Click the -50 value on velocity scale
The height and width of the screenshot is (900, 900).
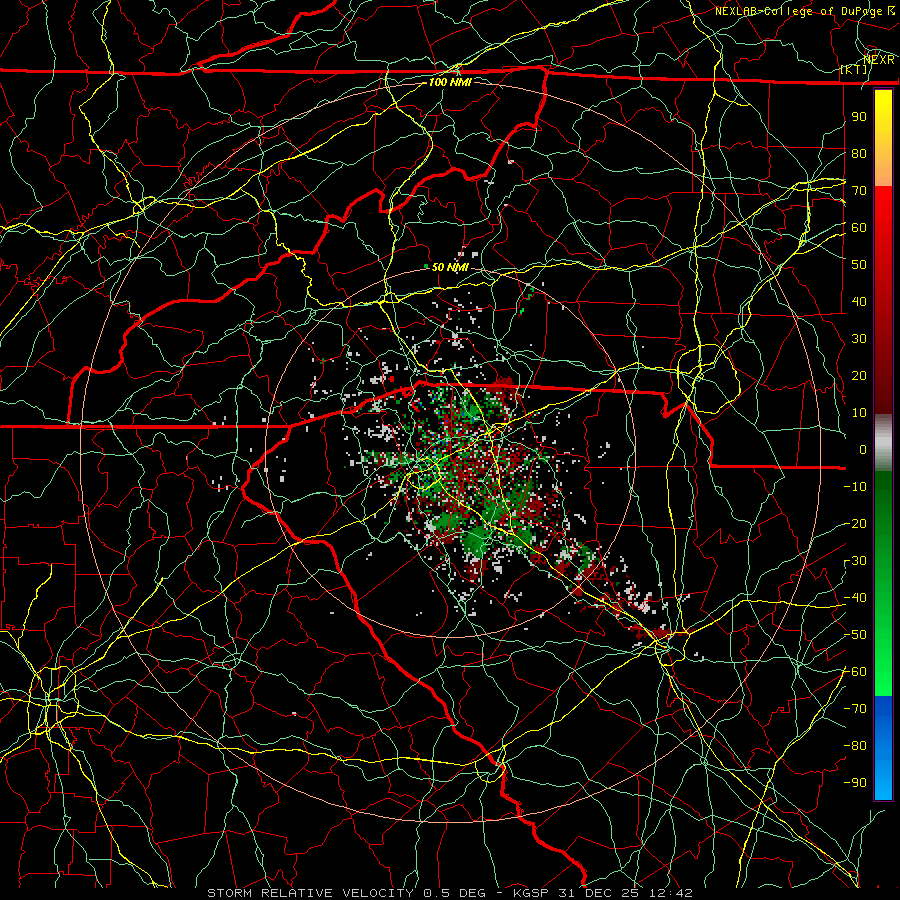(x=855, y=635)
